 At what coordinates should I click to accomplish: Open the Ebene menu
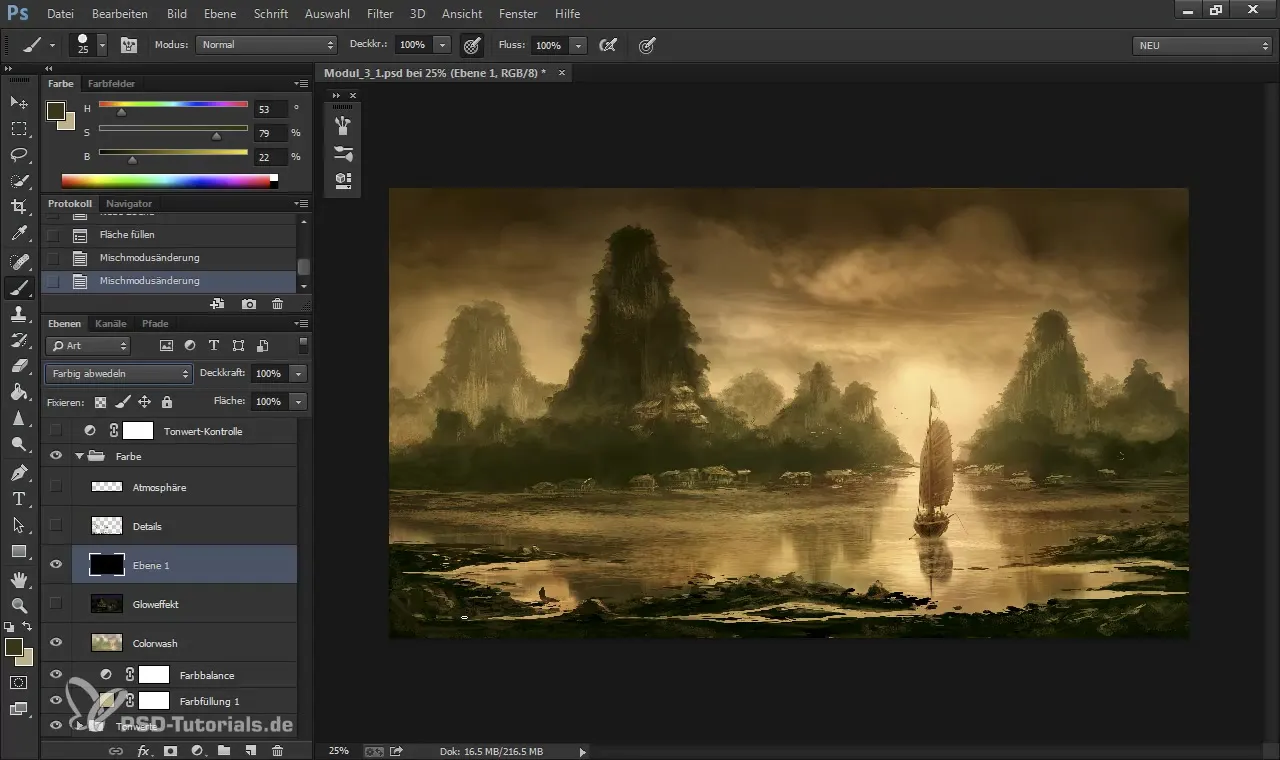[219, 14]
